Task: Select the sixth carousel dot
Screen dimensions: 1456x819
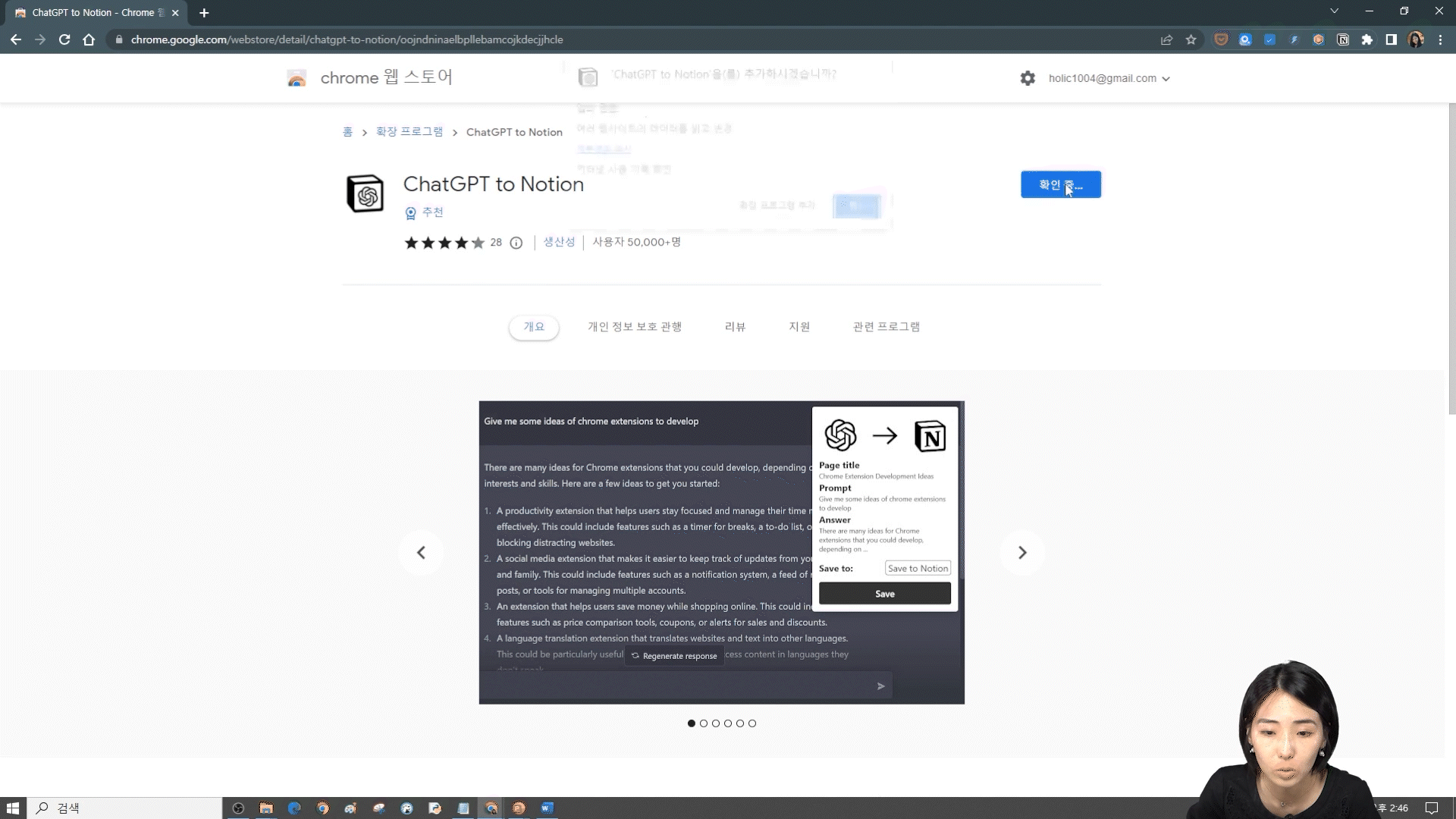Action: pos(752,723)
